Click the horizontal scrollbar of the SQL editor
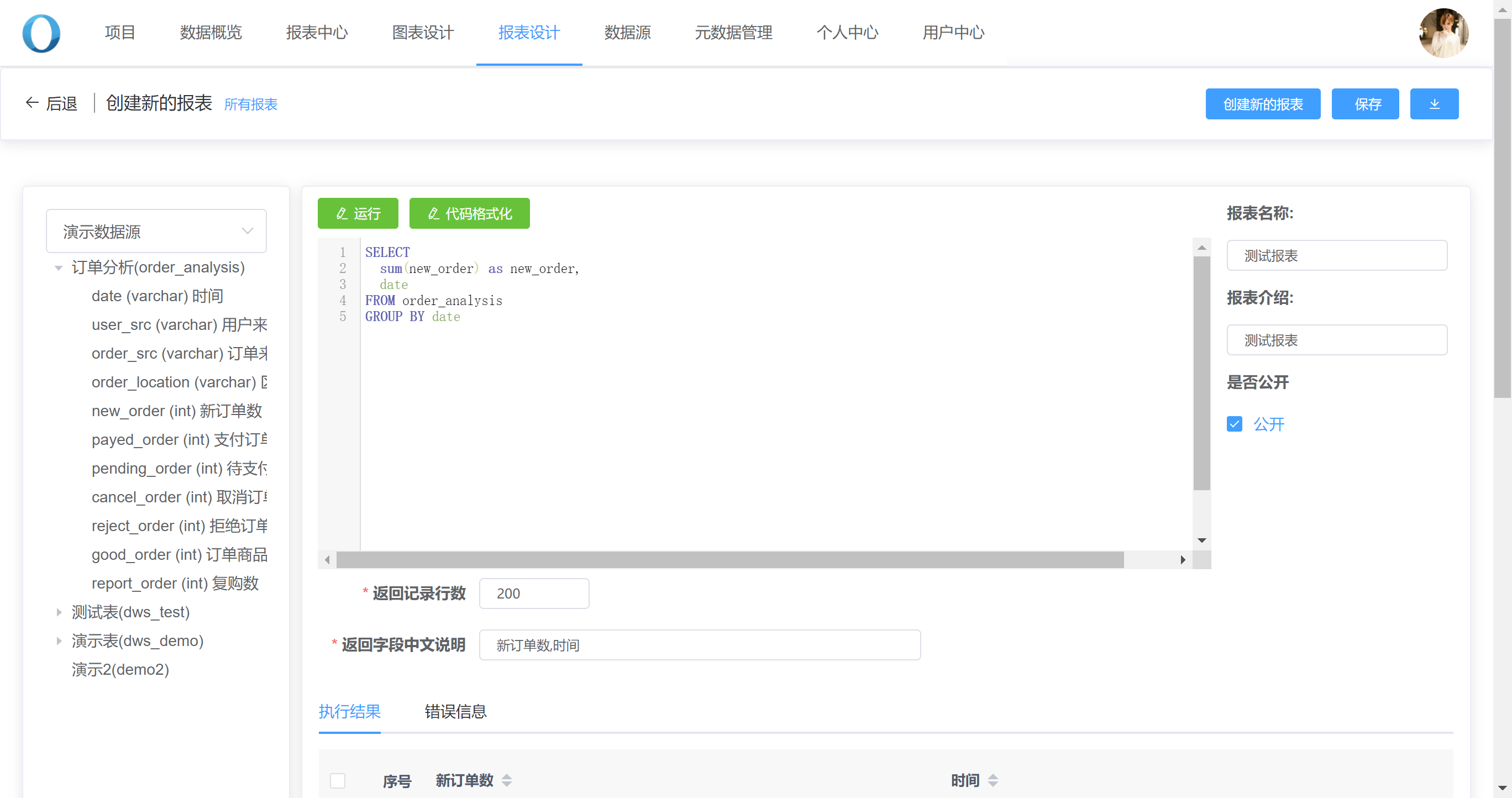This screenshot has height=798, width=1512. pos(729,560)
